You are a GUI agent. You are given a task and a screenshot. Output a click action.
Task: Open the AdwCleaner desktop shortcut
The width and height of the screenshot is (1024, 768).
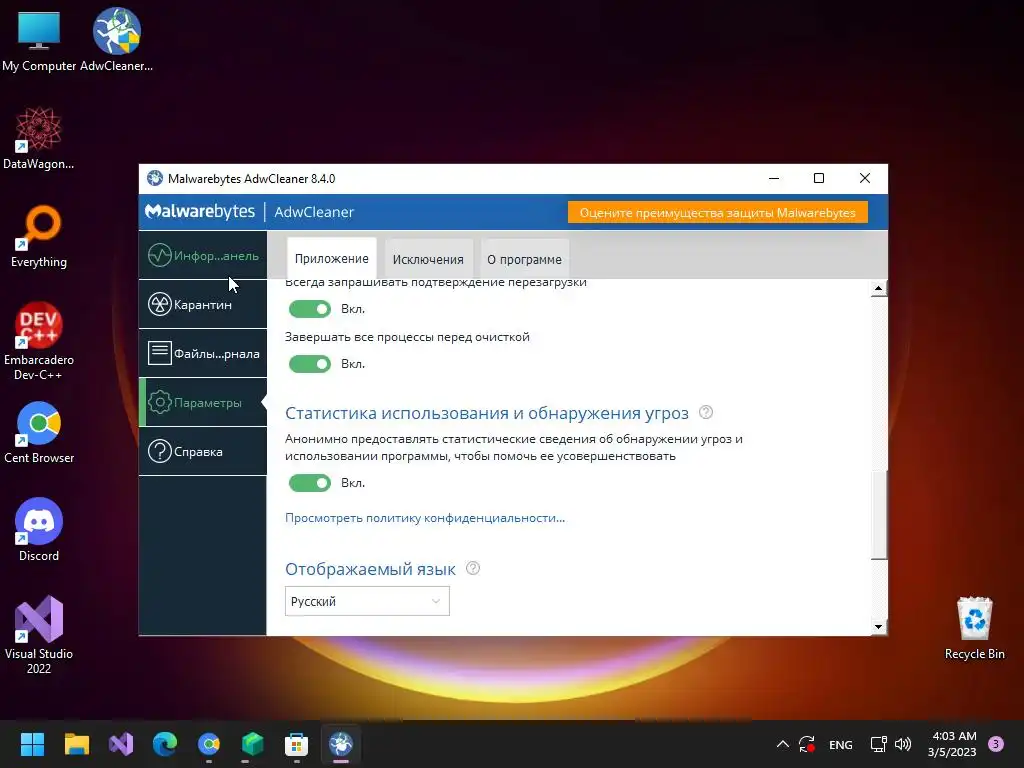tap(116, 40)
